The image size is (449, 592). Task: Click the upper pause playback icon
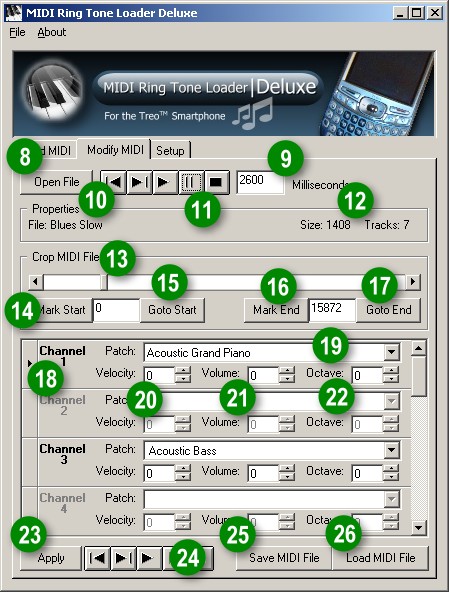pyautogui.click(x=191, y=182)
